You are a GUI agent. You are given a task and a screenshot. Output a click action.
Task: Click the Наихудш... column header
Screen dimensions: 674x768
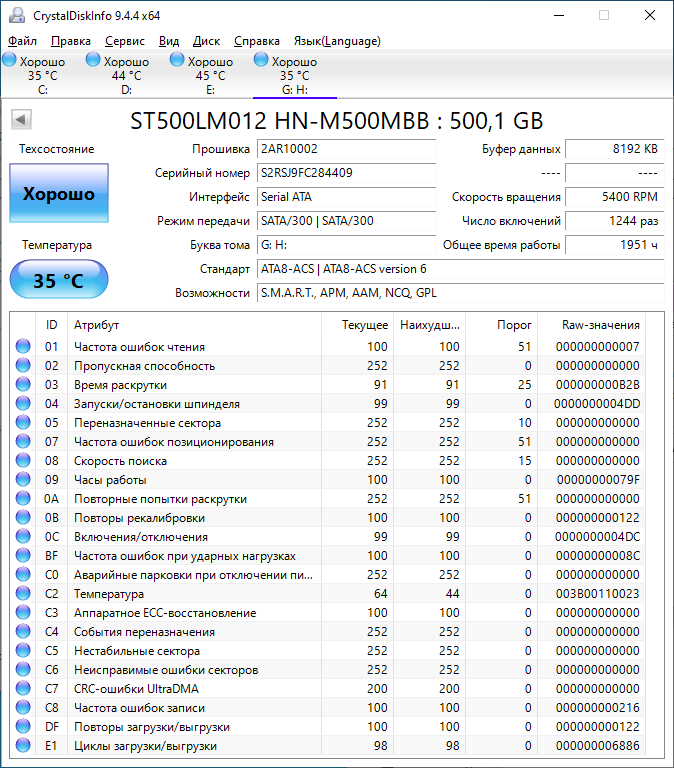pyautogui.click(x=430, y=325)
